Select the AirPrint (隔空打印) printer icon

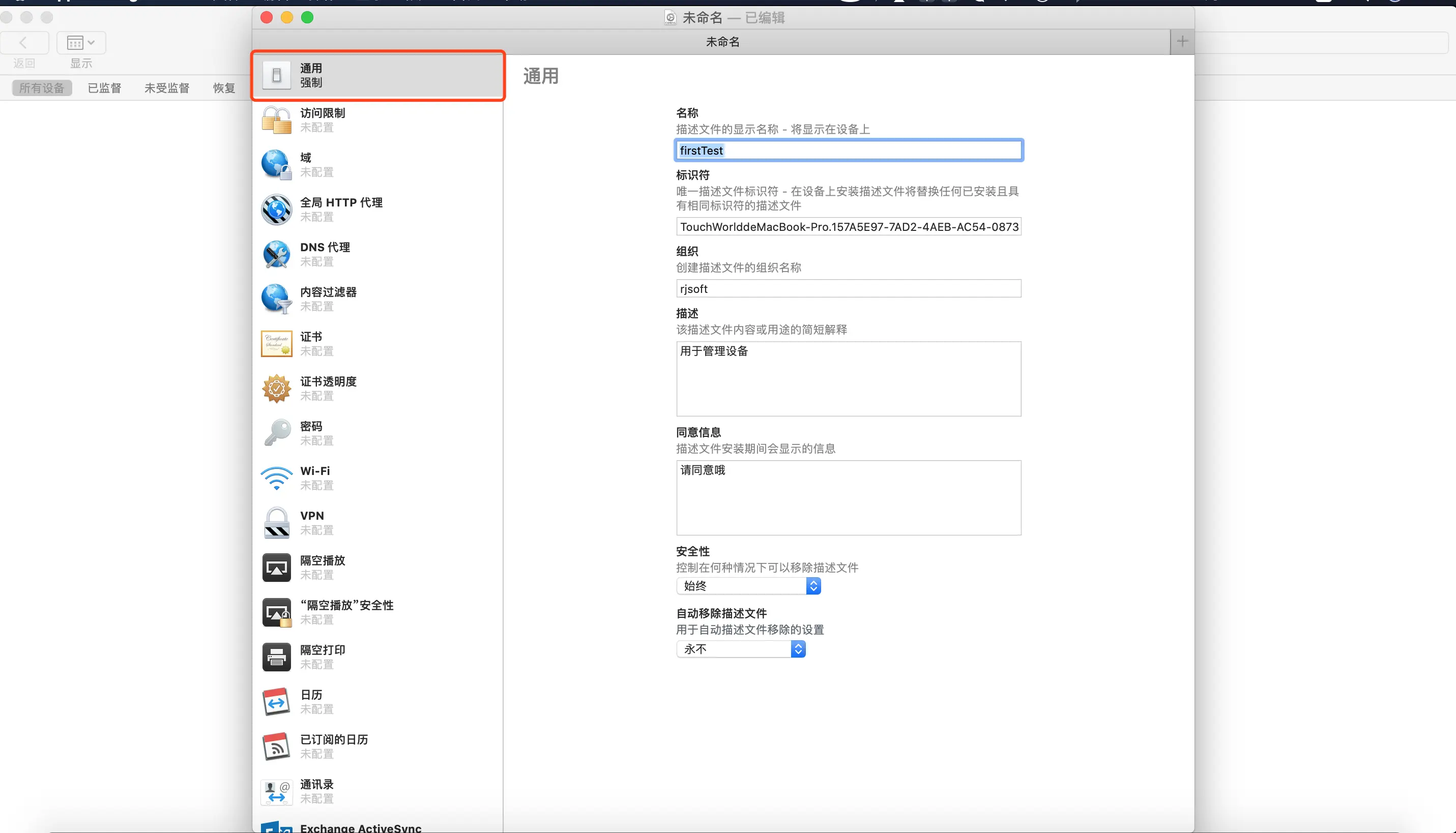click(x=276, y=657)
